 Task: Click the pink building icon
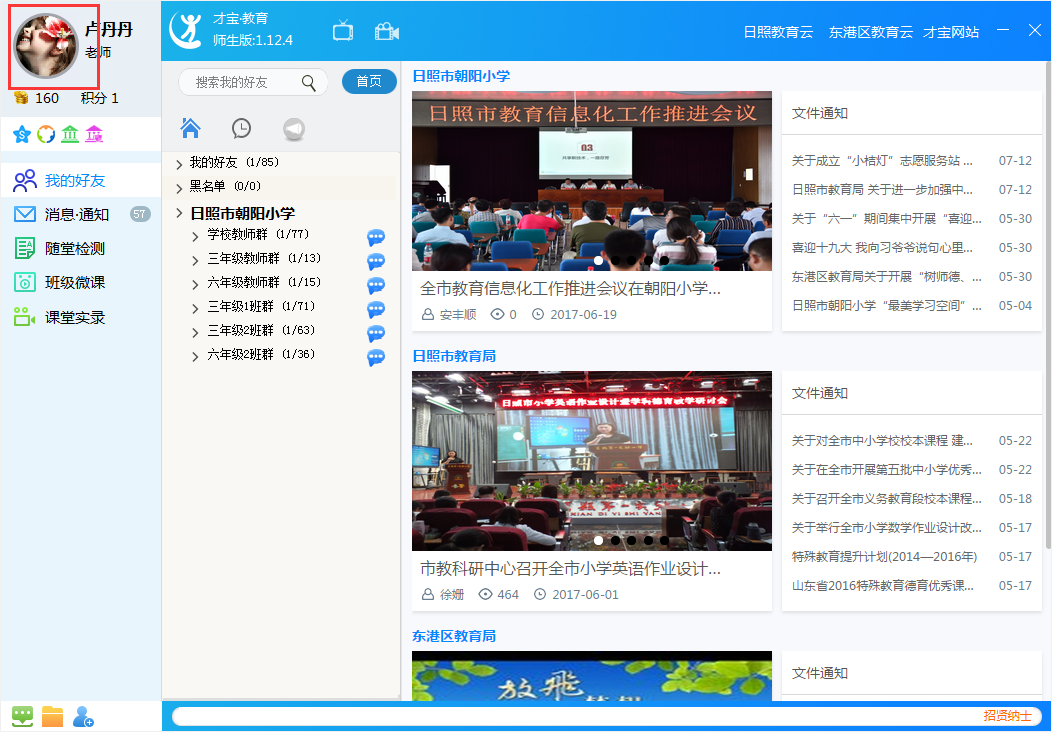pyautogui.click(x=94, y=134)
